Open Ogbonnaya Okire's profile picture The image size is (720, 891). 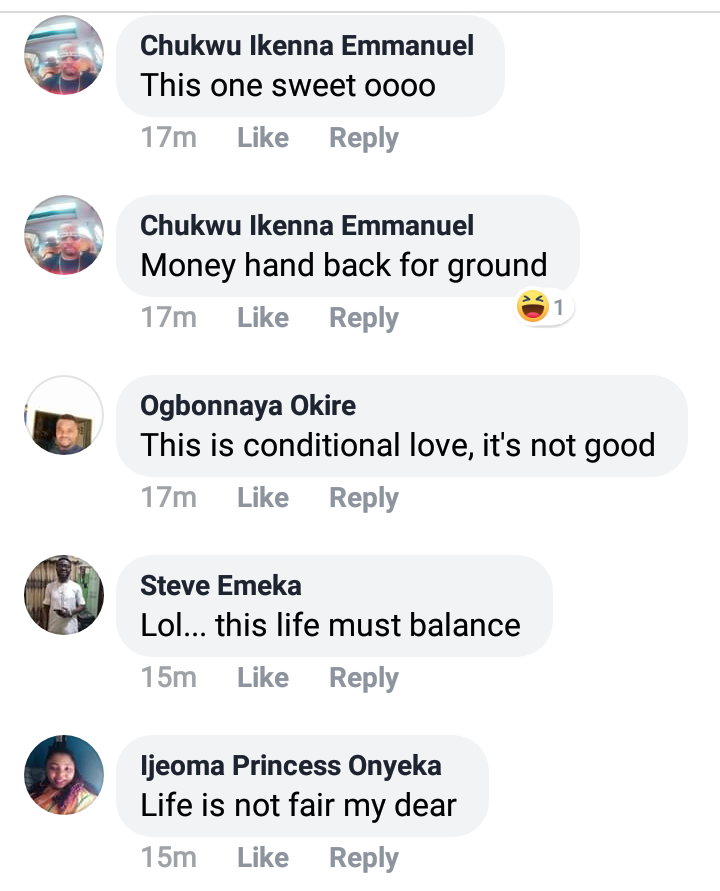point(63,416)
